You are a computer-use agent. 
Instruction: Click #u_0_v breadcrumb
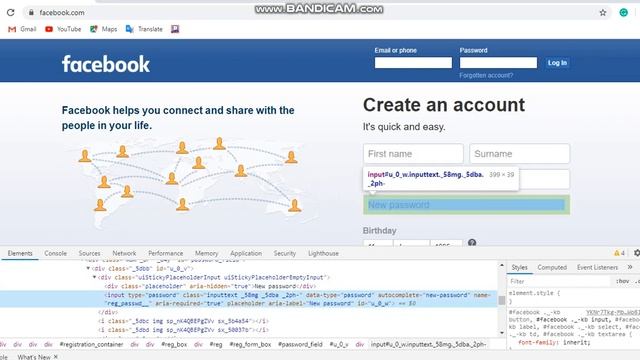click(x=339, y=344)
